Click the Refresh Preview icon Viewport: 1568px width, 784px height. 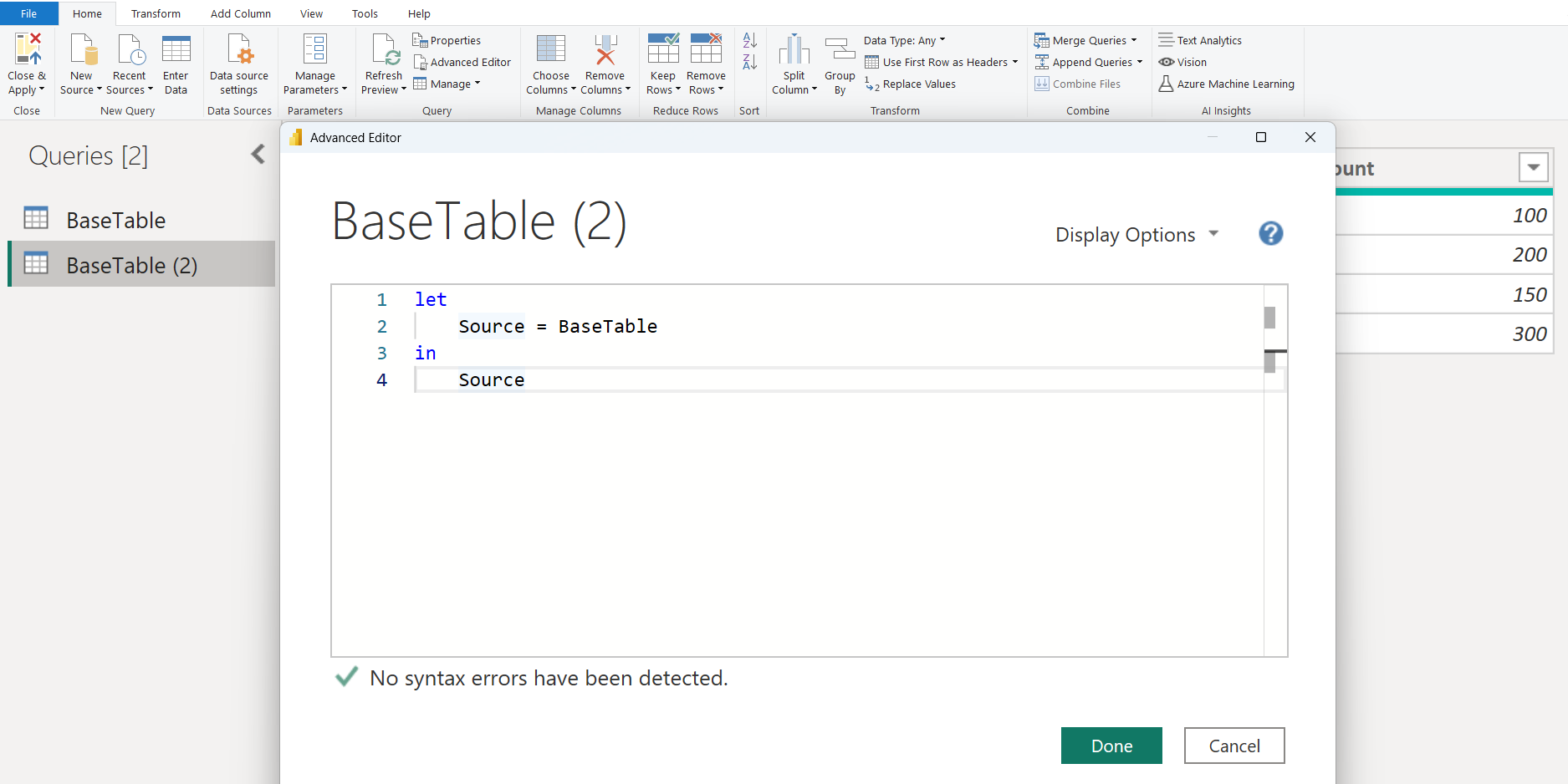385,50
